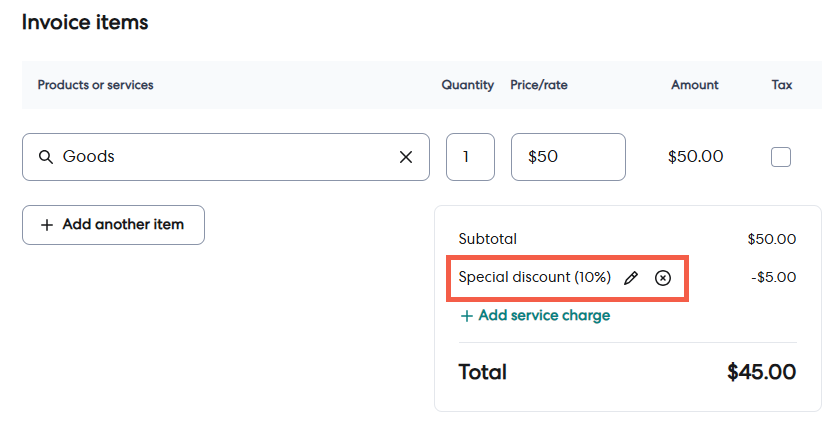
Task: Click the Add service charge link text
Action: (544, 316)
